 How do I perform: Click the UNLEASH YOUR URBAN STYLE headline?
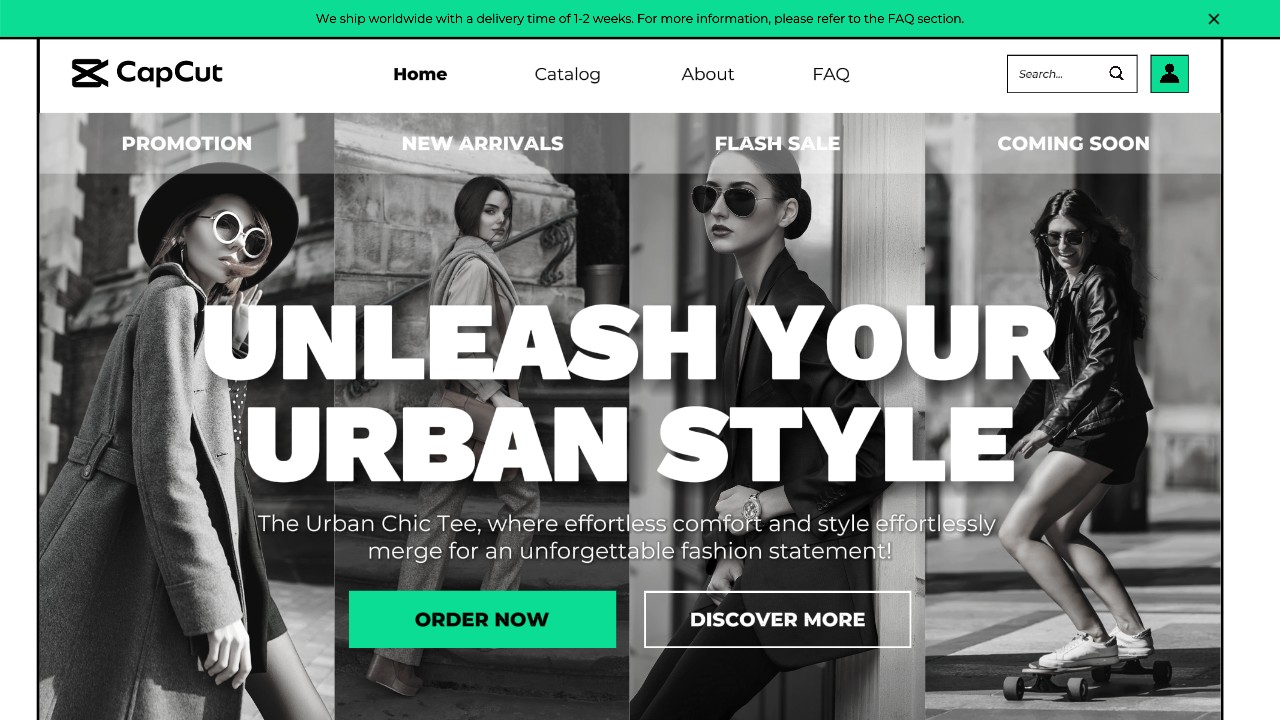coord(630,393)
